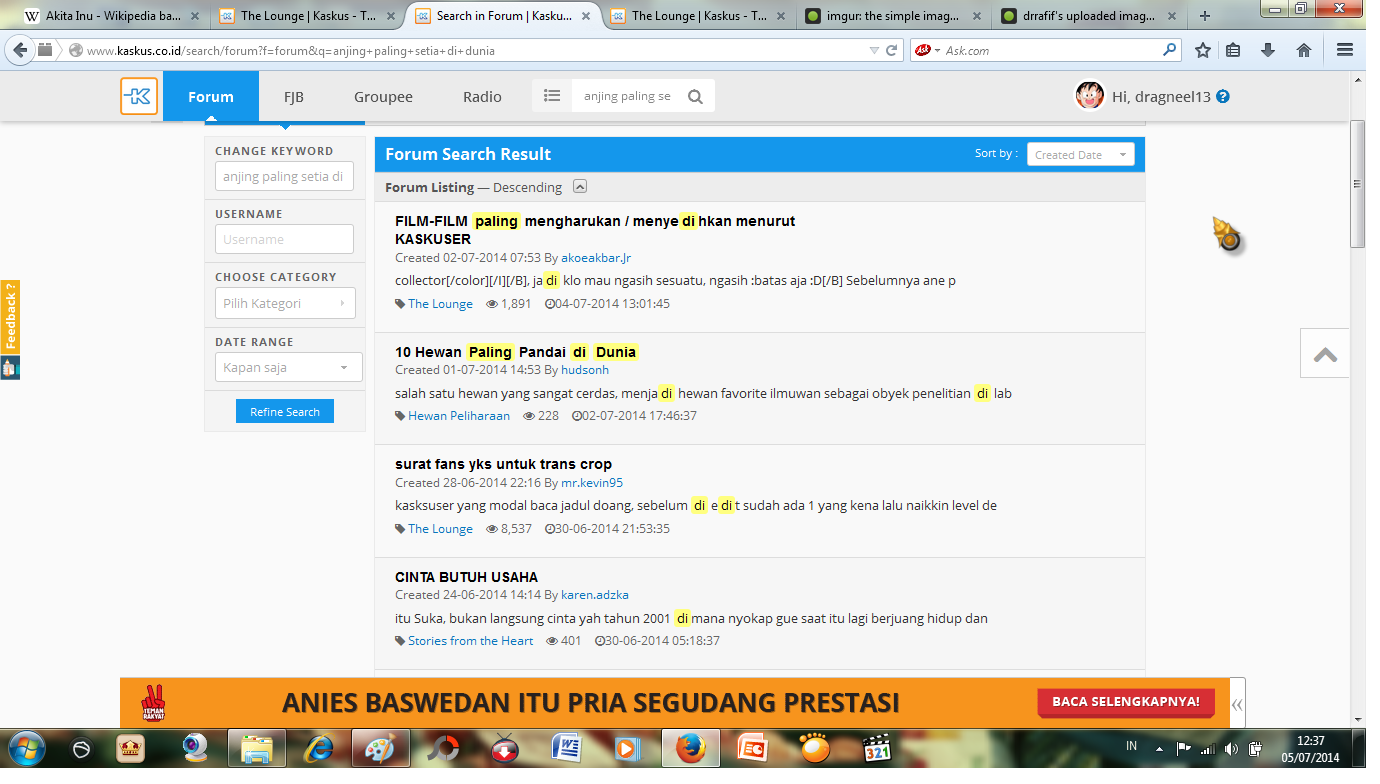Click the Kaskus header search box

627,97
